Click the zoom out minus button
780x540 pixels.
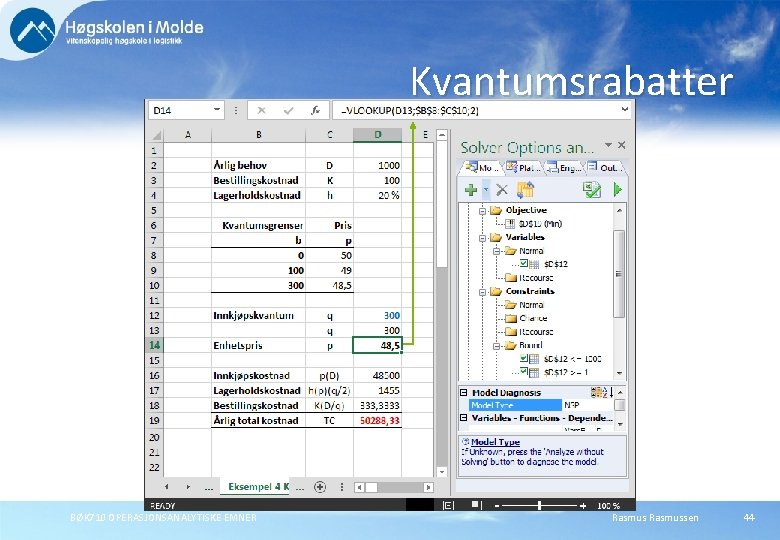pyautogui.click(x=497, y=506)
